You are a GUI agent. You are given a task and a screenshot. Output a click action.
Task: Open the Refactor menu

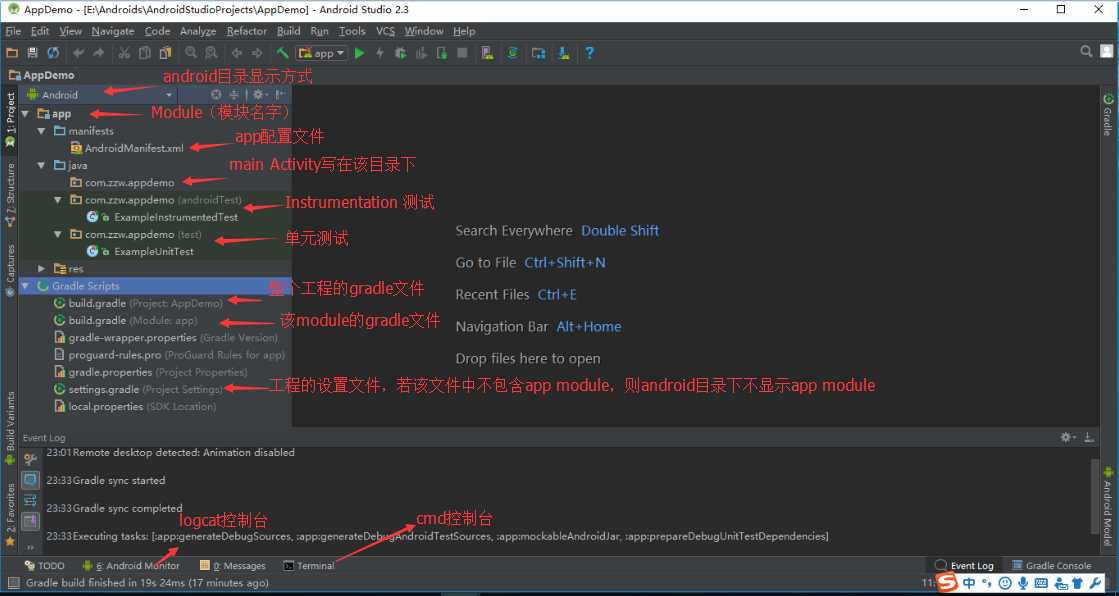[x=247, y=31]
